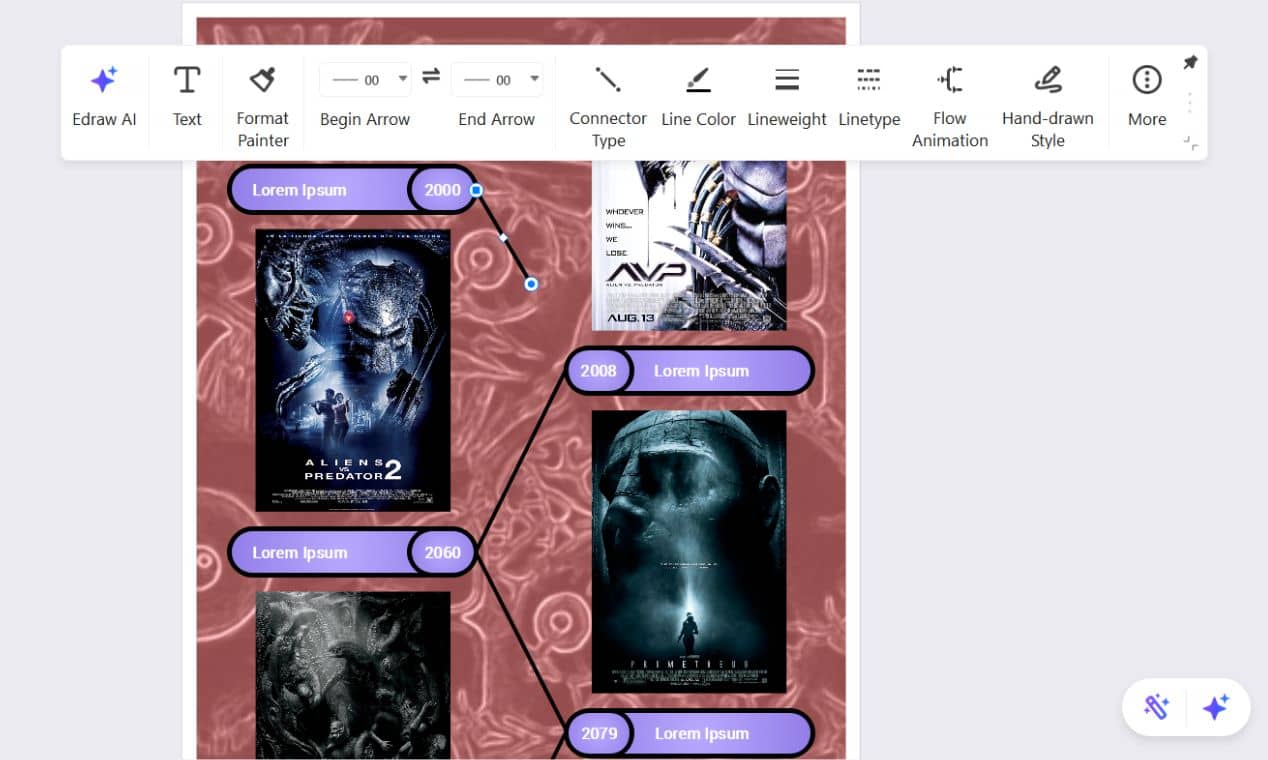Collapse the floating toolbar using corner icon
The image size is (1268, 760).
point(1190,143)
